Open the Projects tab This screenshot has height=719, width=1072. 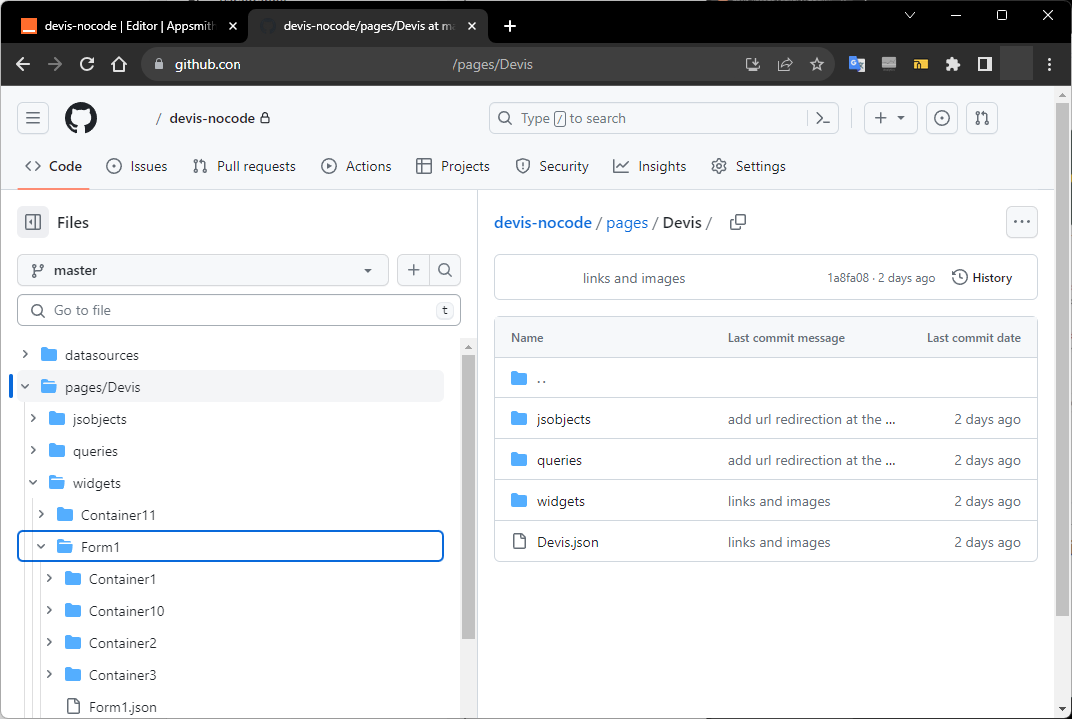click(x=453, y=166)
